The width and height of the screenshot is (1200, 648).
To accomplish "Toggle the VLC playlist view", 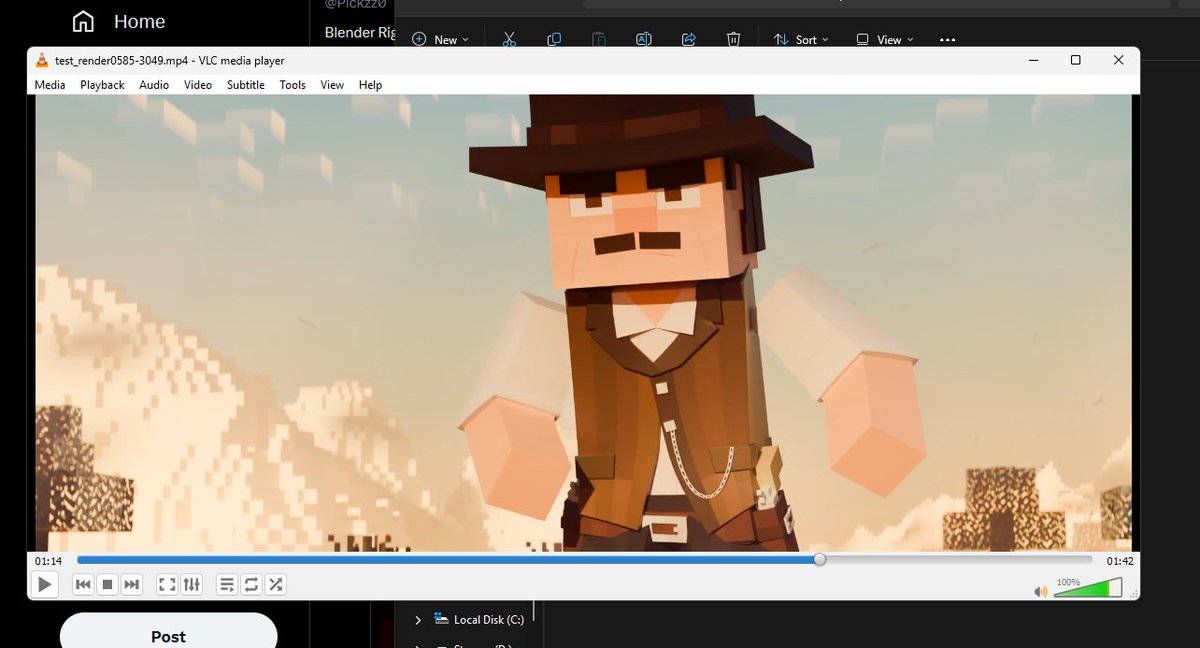I will (x=227, y=584).
